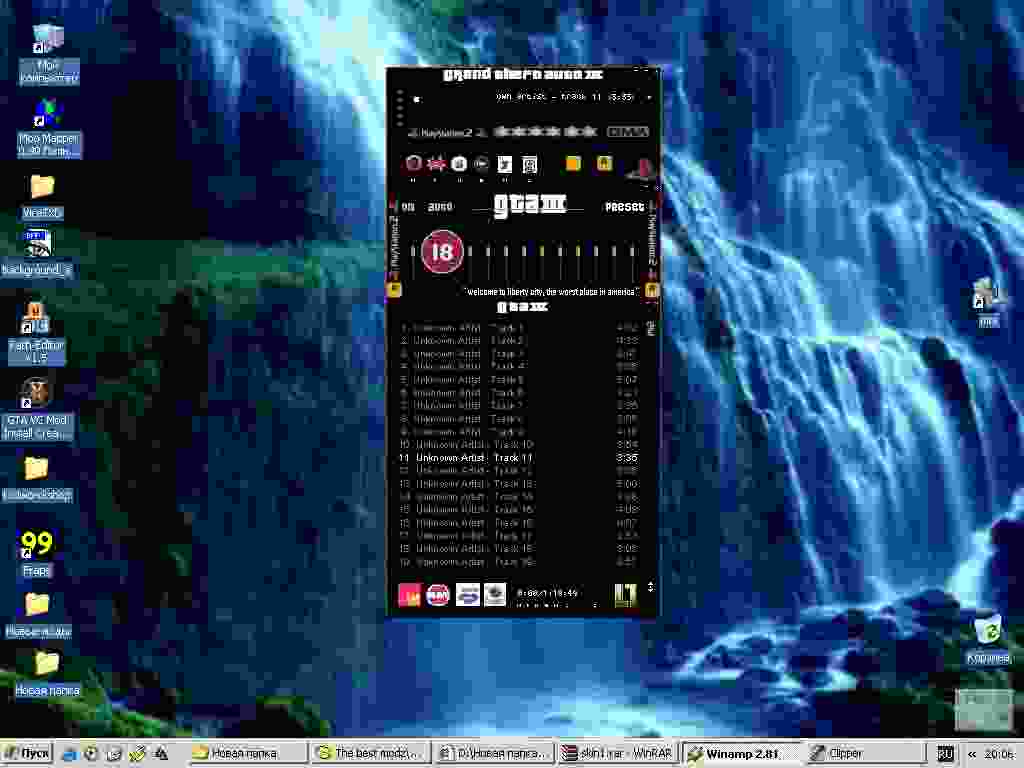Select the Moo Mapper desktop shortcut
This screenshot has height=768, width=1024.
[x=48, y=127]
